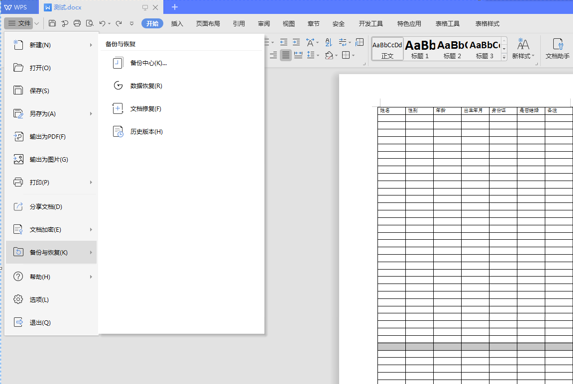This screenshot has width=573, height=384.
Task: Click the Undo arrow icon
Action: 102,23
